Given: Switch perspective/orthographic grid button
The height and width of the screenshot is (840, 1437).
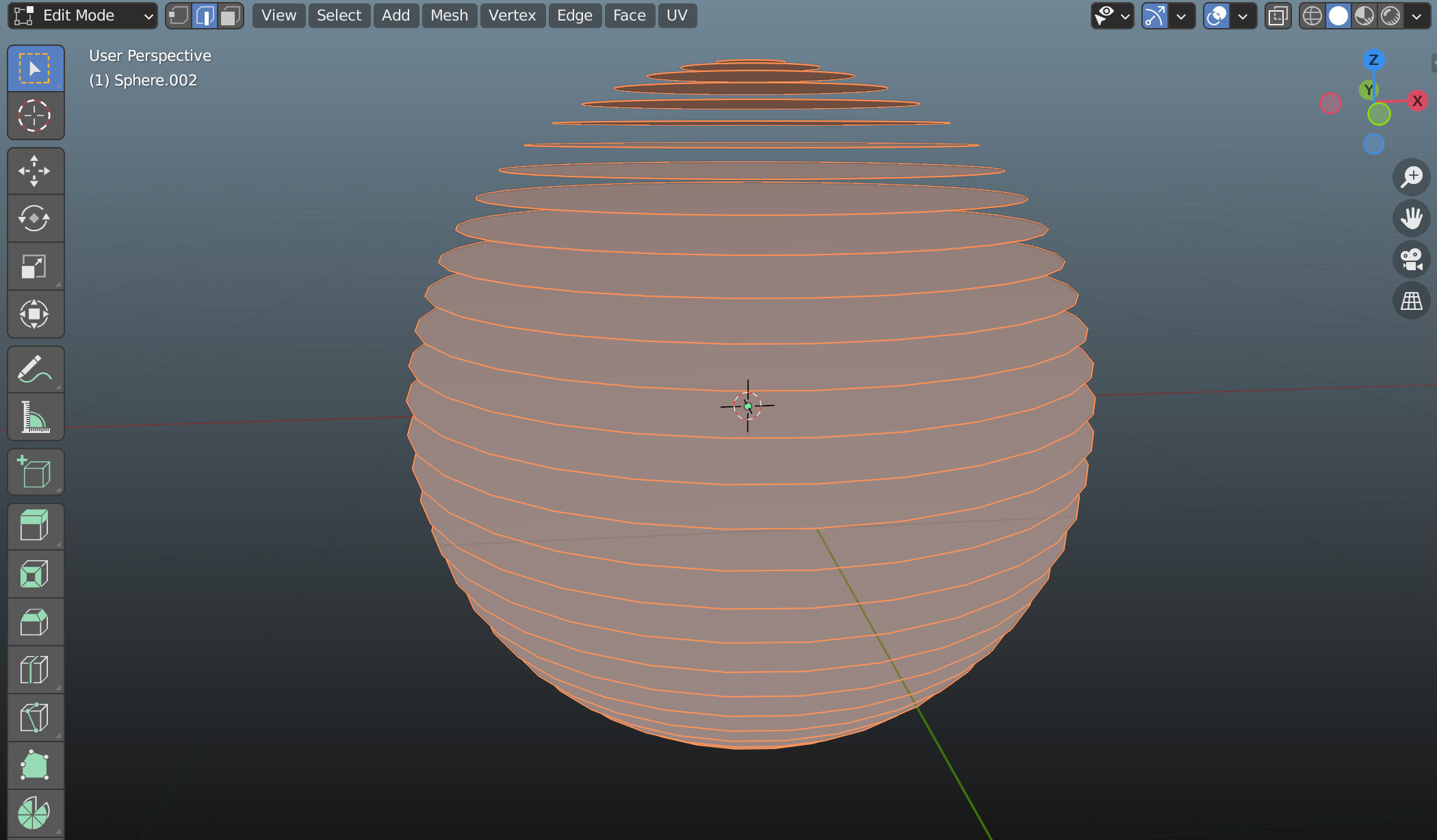Looking at the screenshot, I should (x=1412, y=300).
